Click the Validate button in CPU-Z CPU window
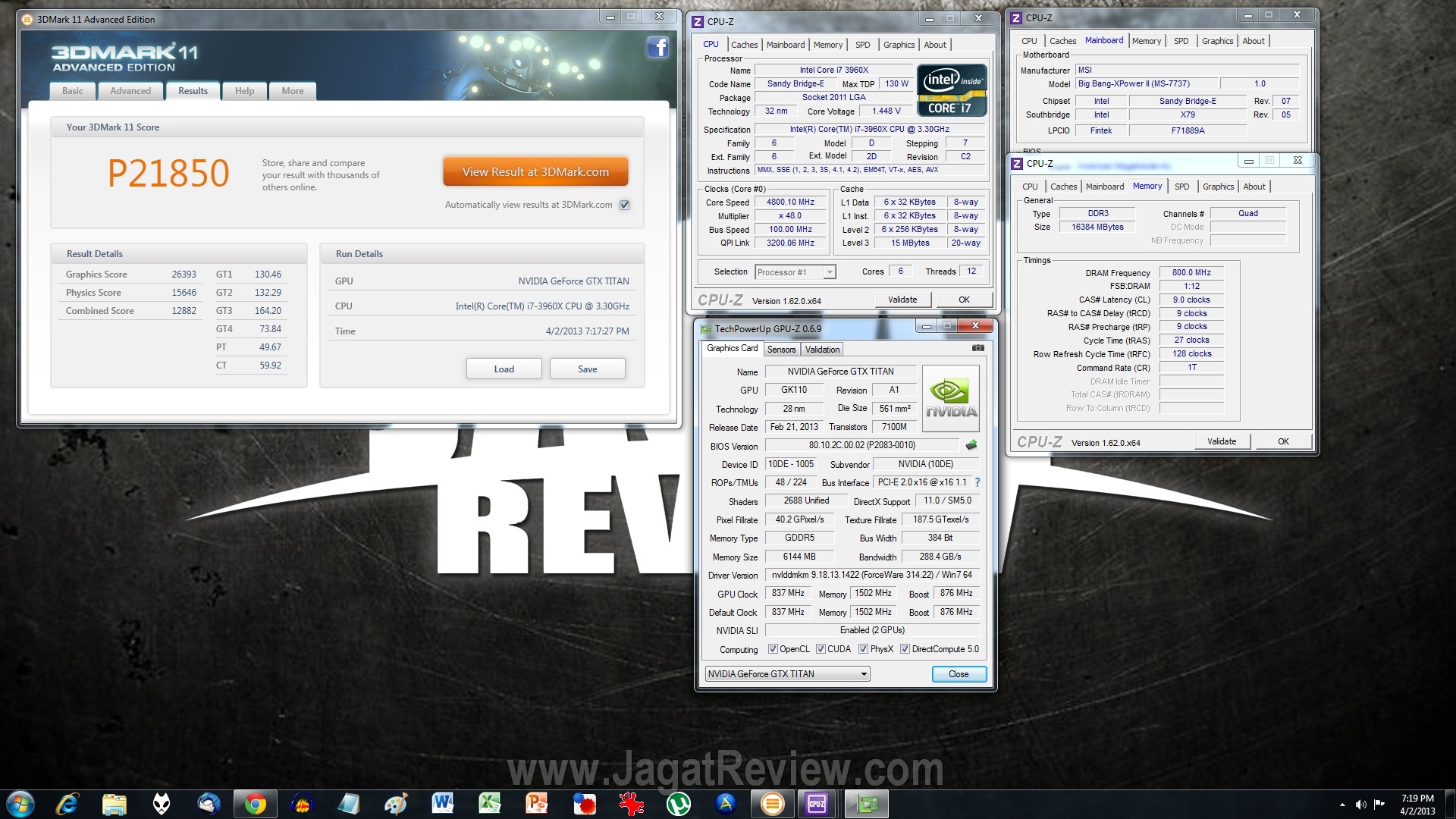 click(902, 300)
